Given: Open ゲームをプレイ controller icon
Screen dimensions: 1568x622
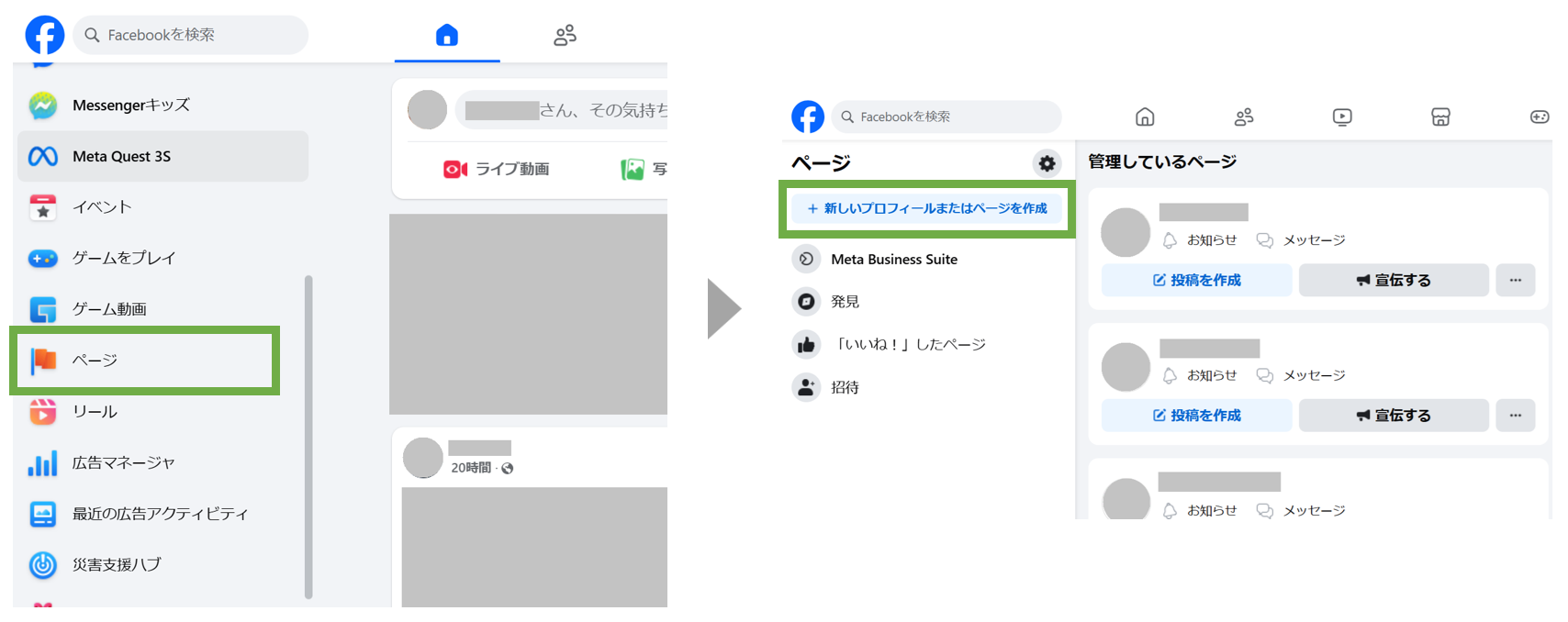Looking at the screenshot, I should click(x=43, y=259).
